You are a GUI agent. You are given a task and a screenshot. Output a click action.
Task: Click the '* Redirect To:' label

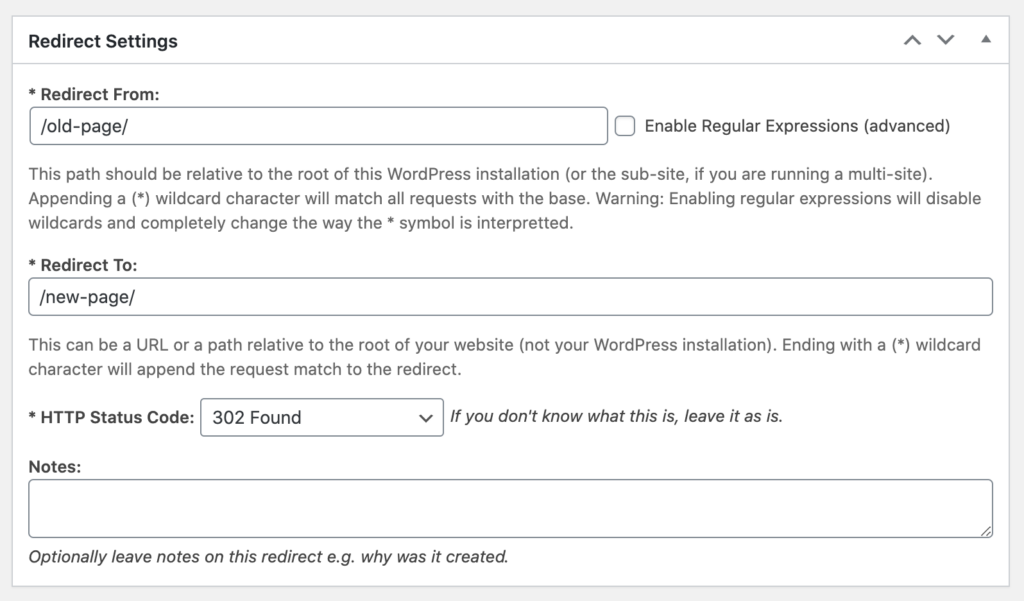(83, 265)
